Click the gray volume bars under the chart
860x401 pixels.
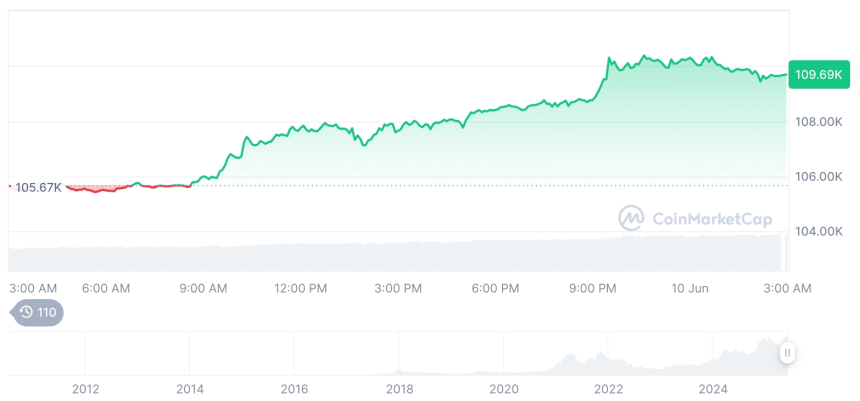[400, 256]
